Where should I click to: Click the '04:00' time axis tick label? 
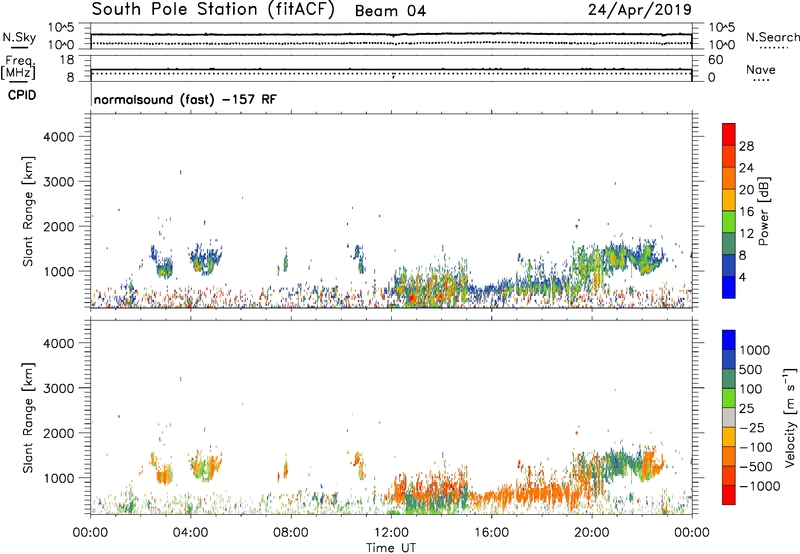[x=190, y=533]
